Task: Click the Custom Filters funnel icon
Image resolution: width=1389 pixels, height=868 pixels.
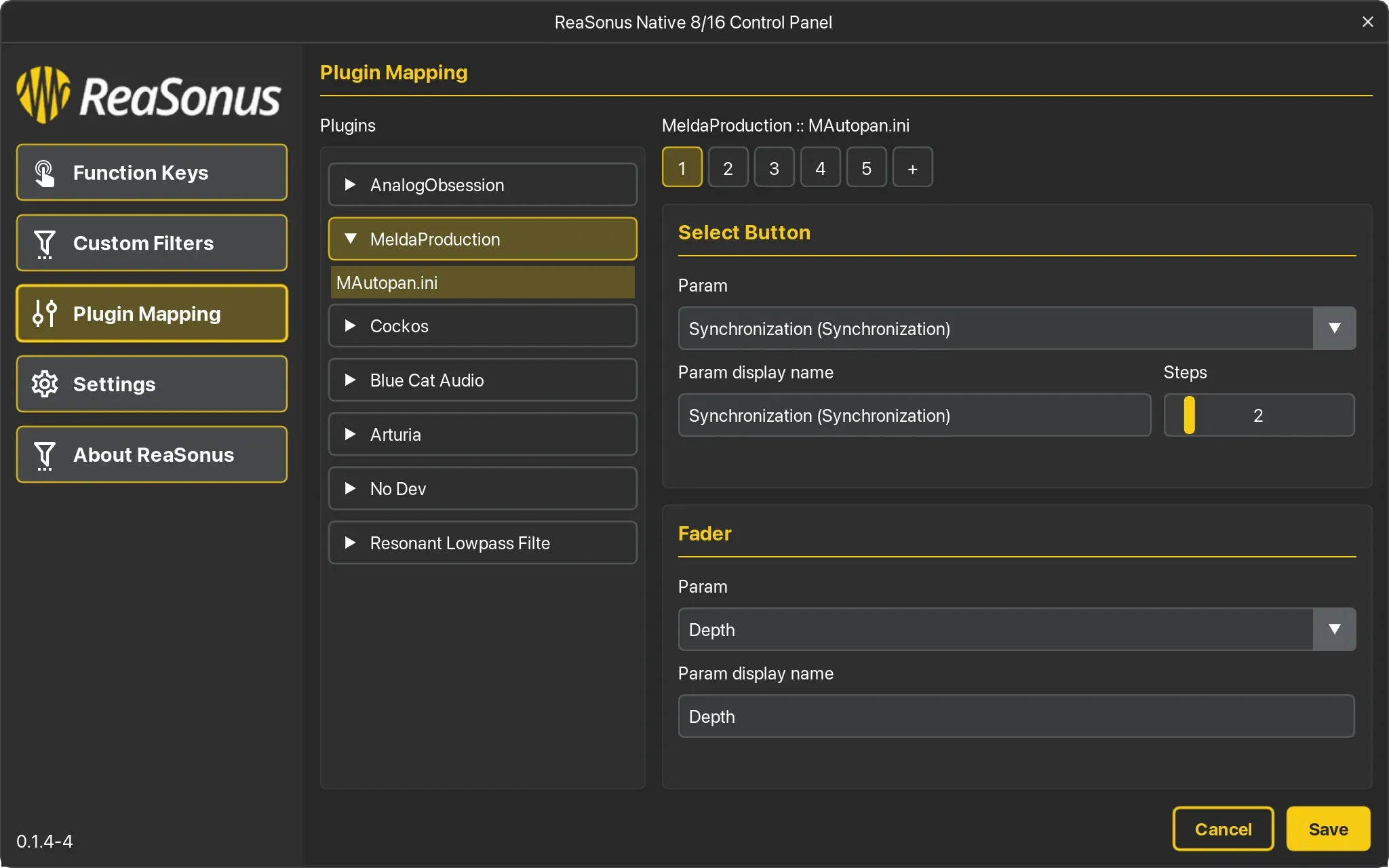Action: click(x=44, y=243)
